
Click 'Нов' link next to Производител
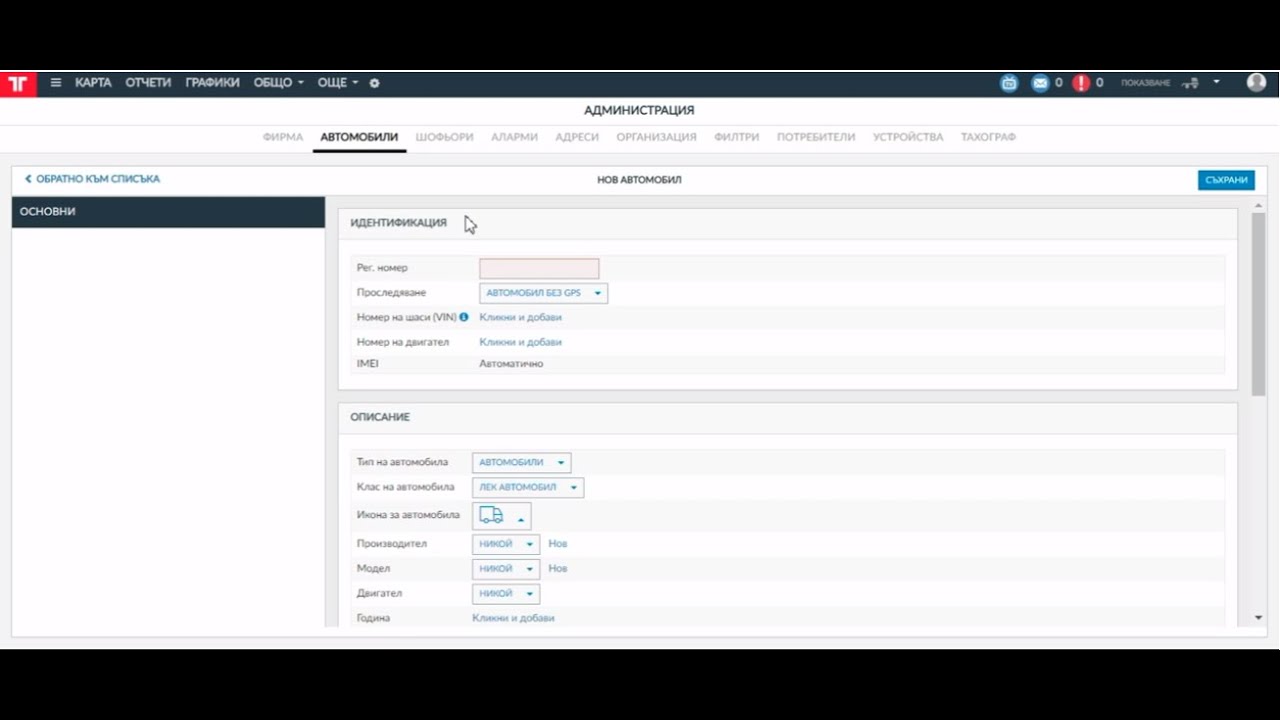[558, 544]
